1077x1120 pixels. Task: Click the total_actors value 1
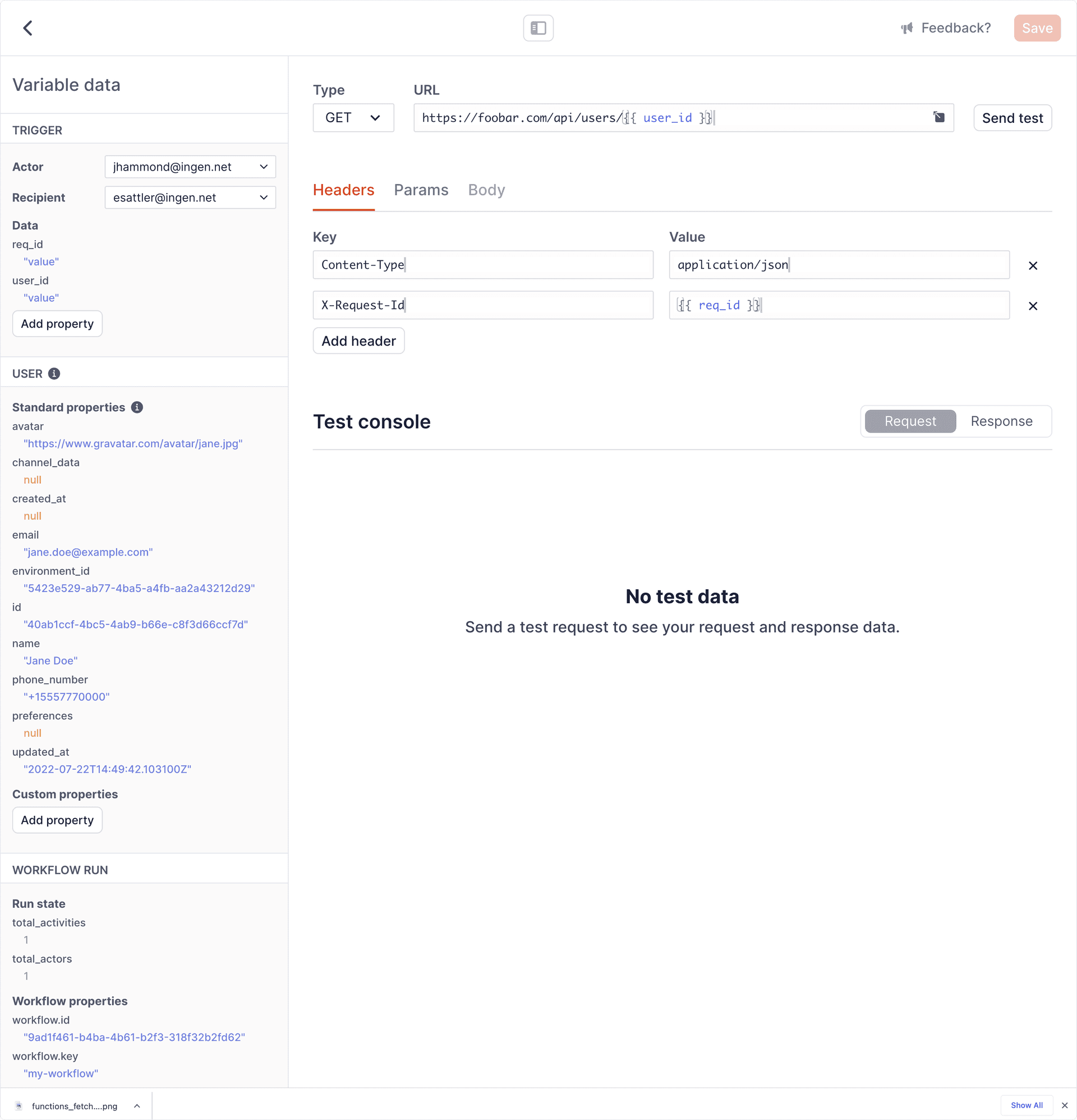click(x=26, y=976)
